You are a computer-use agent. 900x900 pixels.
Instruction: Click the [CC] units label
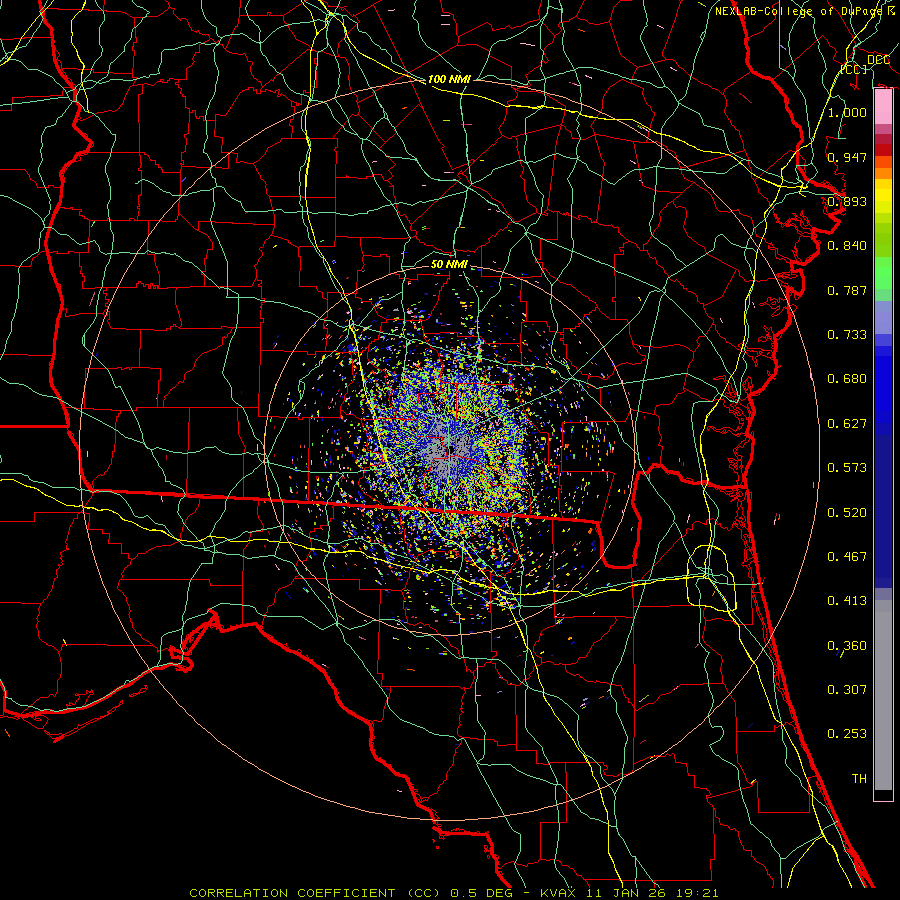pyautogui.click(x=854, y=69)
